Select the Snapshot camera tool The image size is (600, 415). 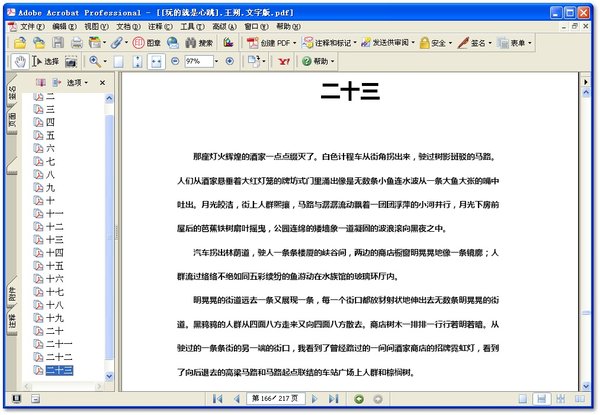[71, 61]
